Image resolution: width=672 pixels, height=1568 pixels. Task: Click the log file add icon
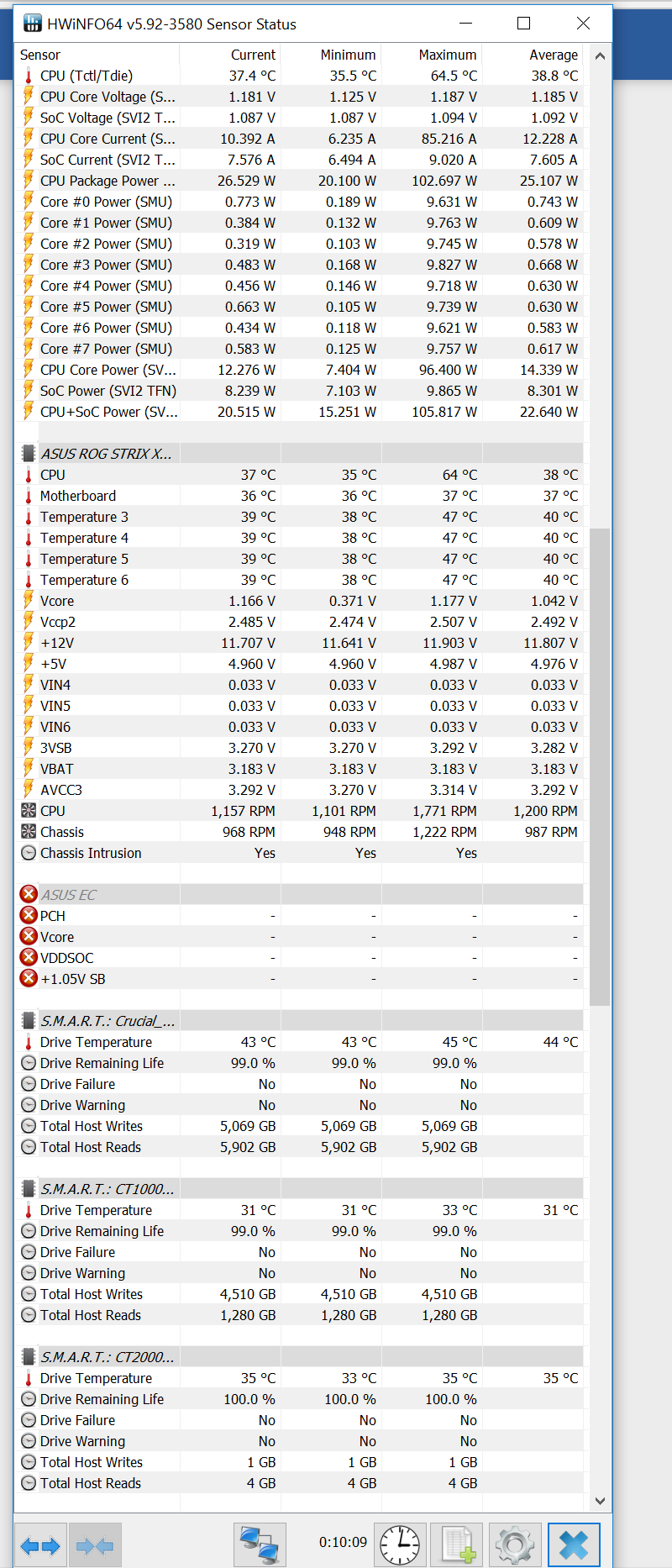[x=457, y=1545]
